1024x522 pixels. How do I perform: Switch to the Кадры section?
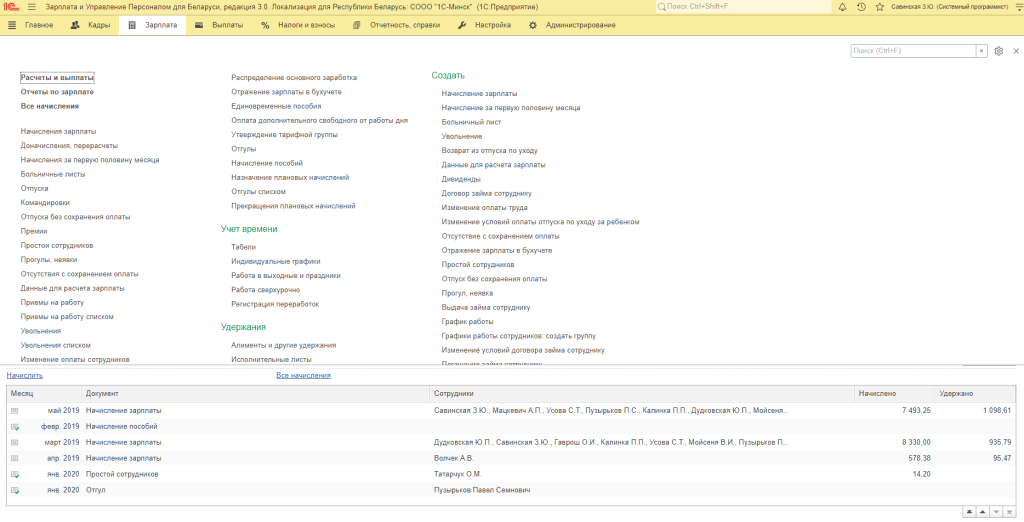click(92, 24)
